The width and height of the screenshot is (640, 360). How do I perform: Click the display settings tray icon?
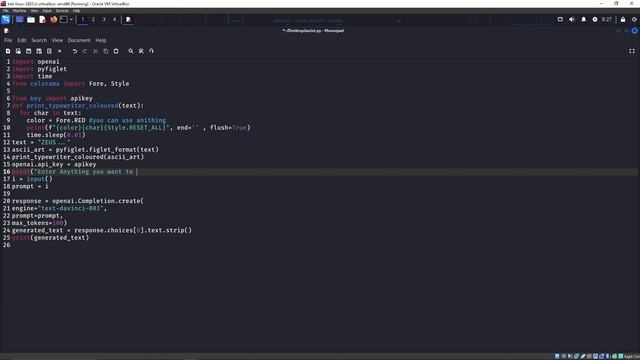click(560, 19)
